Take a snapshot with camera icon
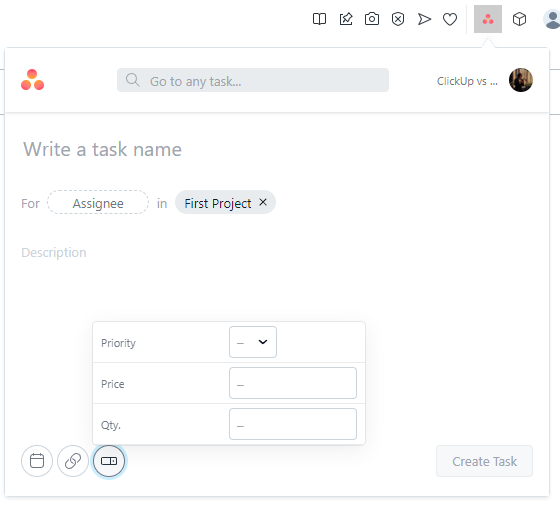This screenshot has height=508, width=560. click(372, 19)
